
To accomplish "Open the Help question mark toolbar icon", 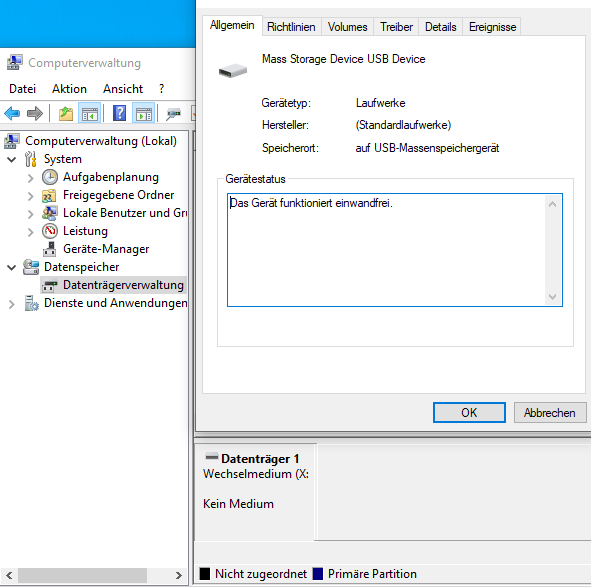I will point(119,113).
